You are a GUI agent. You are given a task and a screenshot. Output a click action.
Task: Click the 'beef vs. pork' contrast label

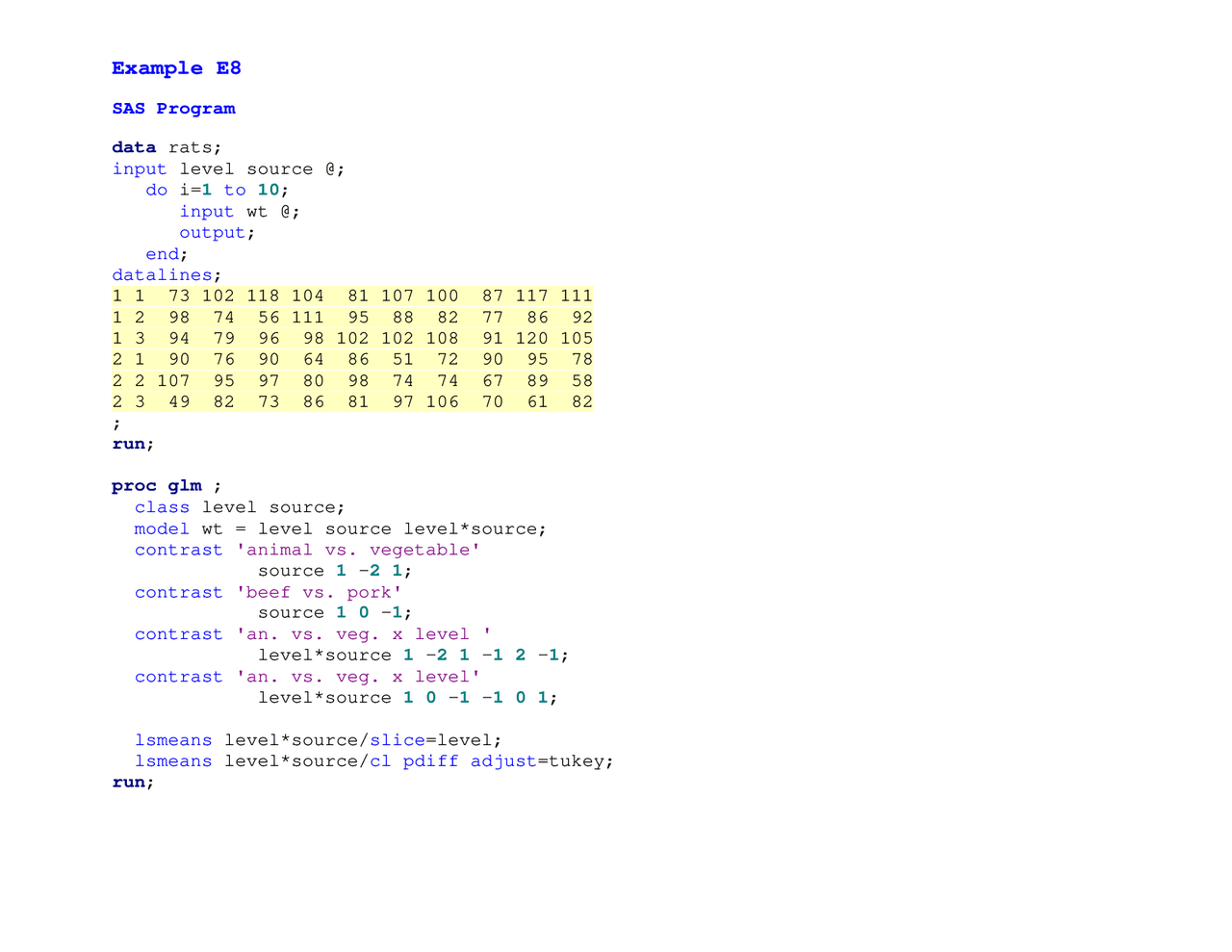coord(319,592)
